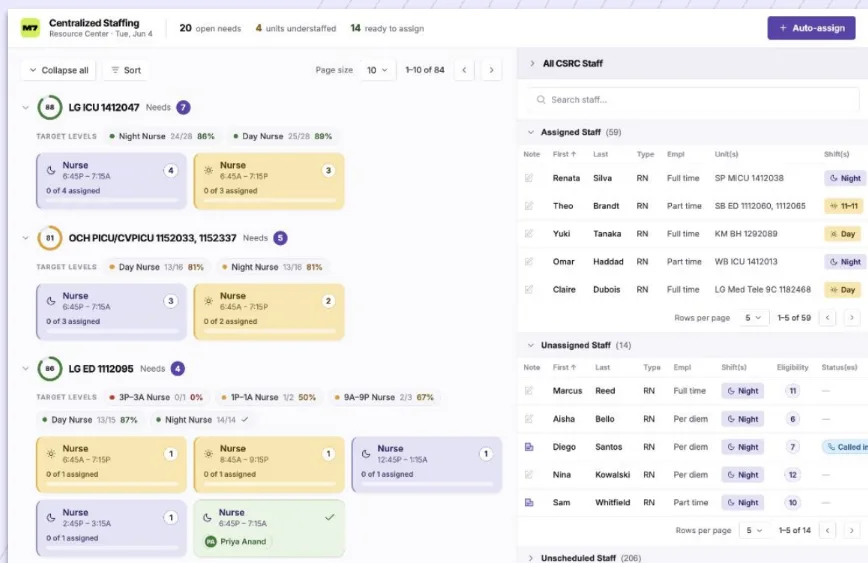Collapse the Unassigned Staff section
The width and height of the screenshot is (868, 563).
(x=531, y=345)
